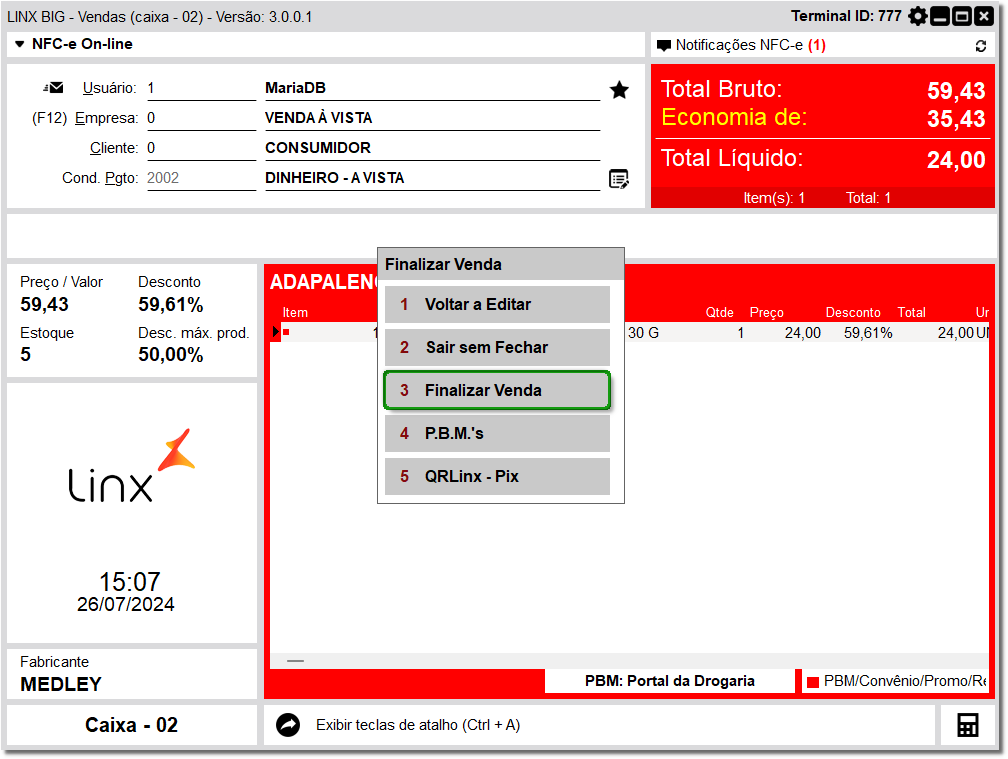Image resolution: width=1008 pixels, height=759 pixels.
Task: Click the MEDLEY manufacturer name
Action: pyautogui.click(x=61, y=684)
